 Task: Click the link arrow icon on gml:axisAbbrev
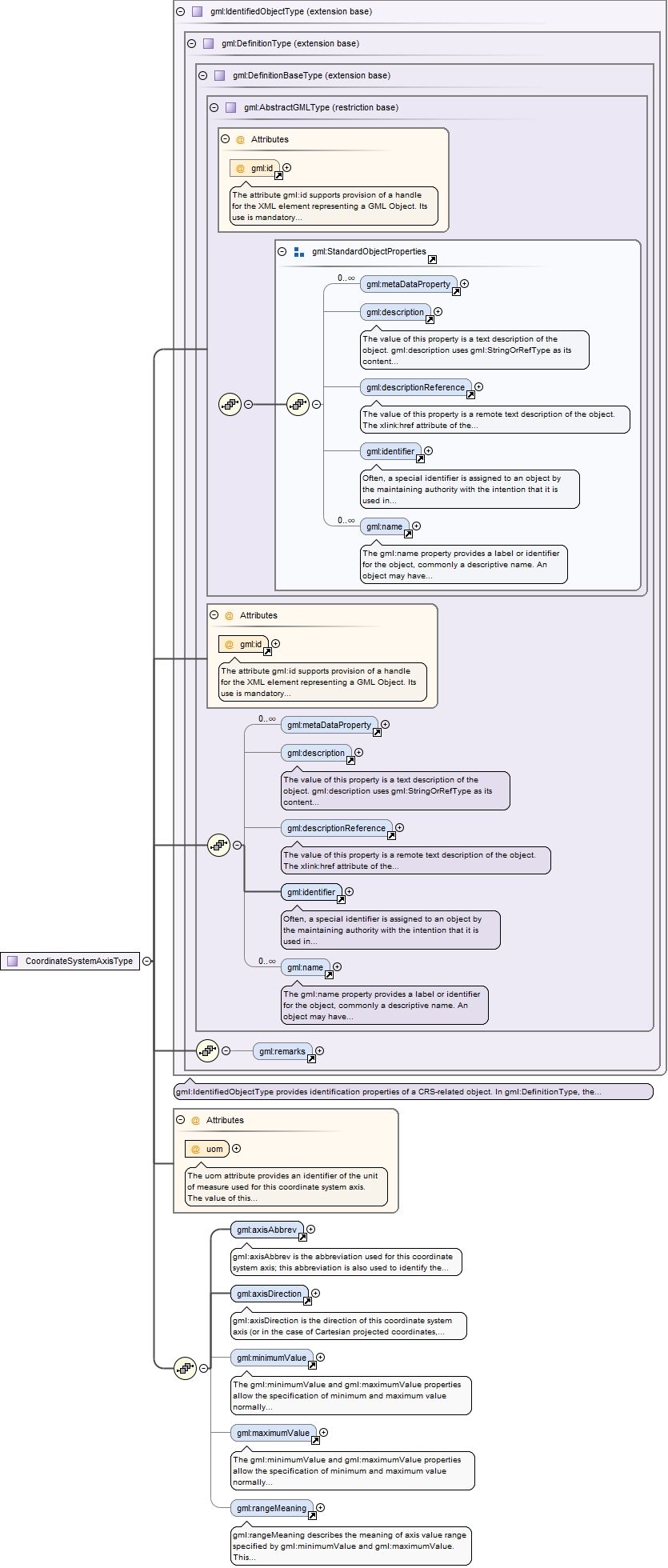302,1237
